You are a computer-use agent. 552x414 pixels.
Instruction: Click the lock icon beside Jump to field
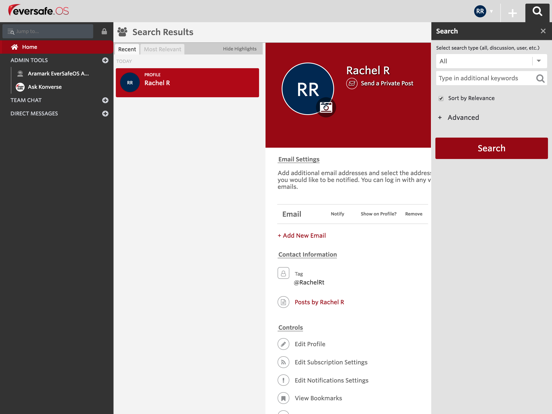104,31
